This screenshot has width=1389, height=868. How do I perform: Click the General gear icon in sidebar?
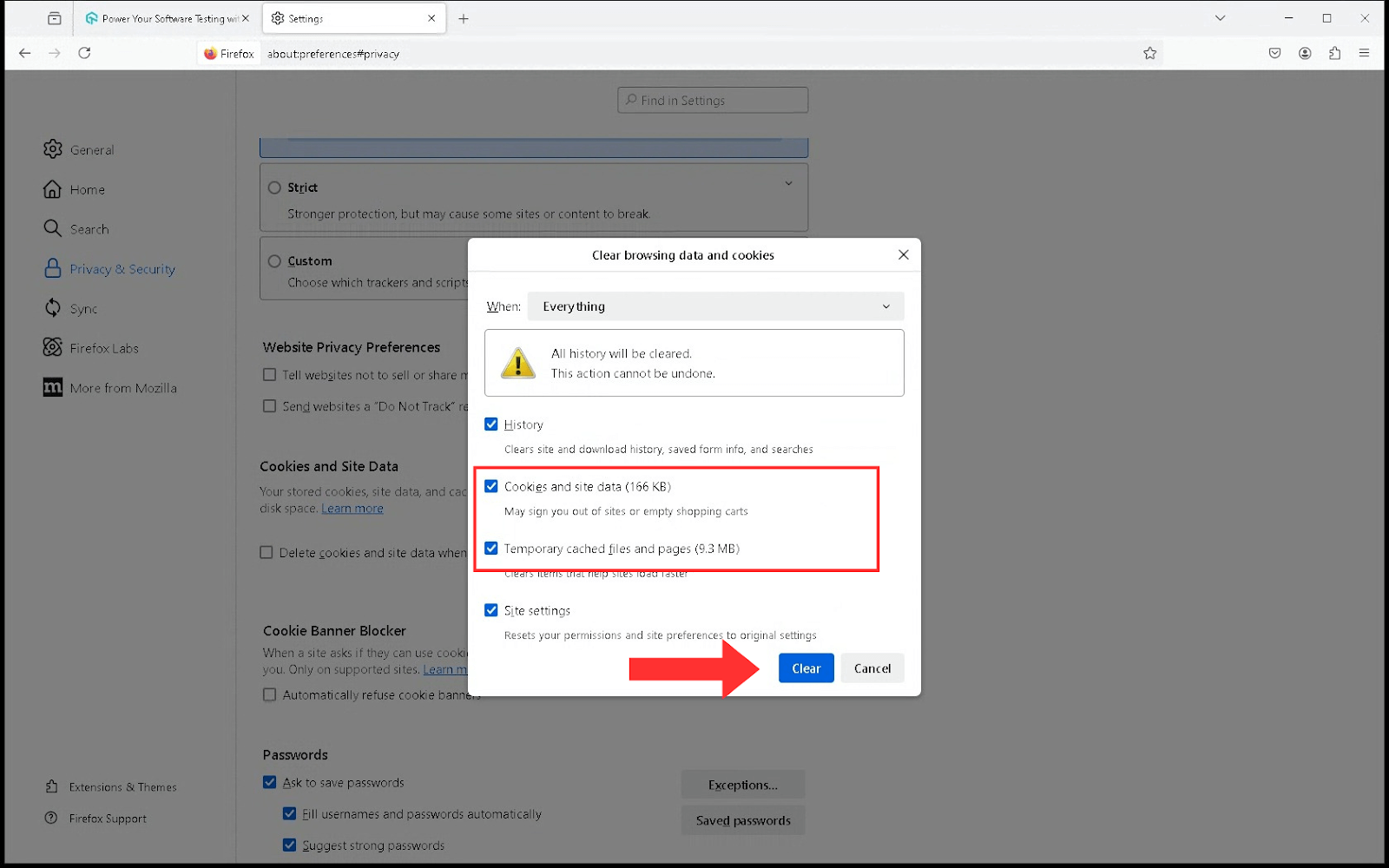click(x=53, y=149)
